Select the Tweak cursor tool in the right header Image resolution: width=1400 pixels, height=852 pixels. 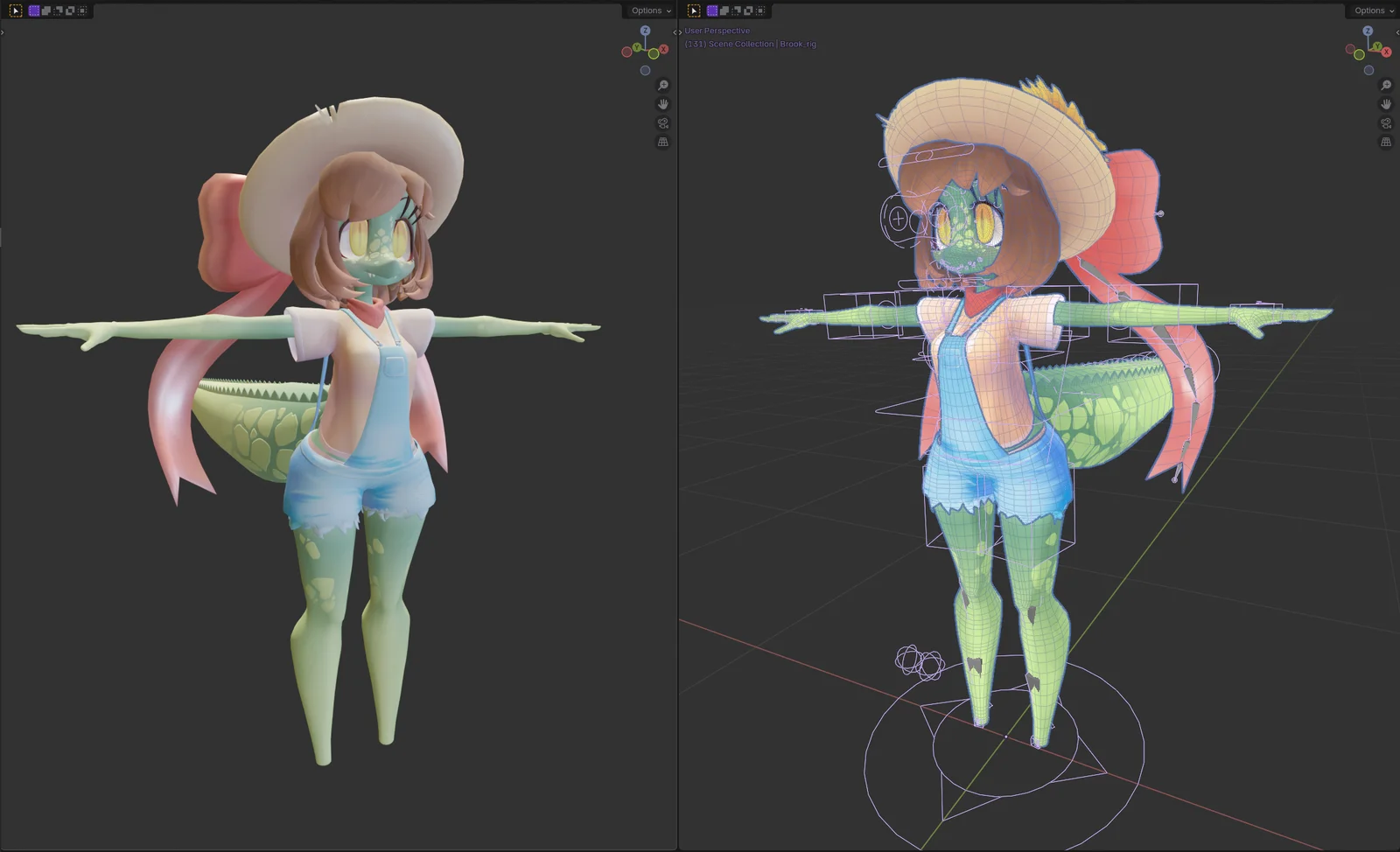click(694, 10)
